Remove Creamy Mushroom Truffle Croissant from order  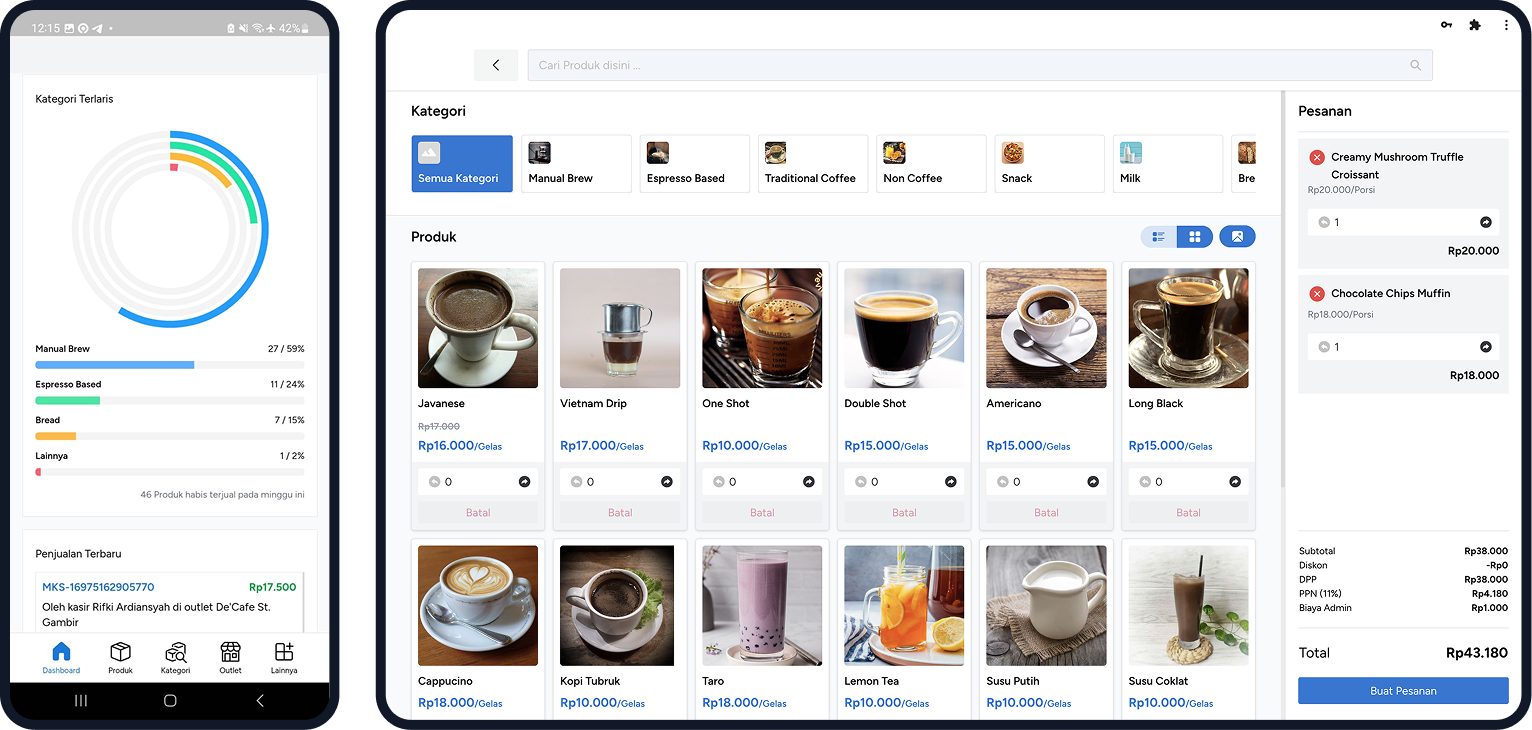(x=1317, y=157)
